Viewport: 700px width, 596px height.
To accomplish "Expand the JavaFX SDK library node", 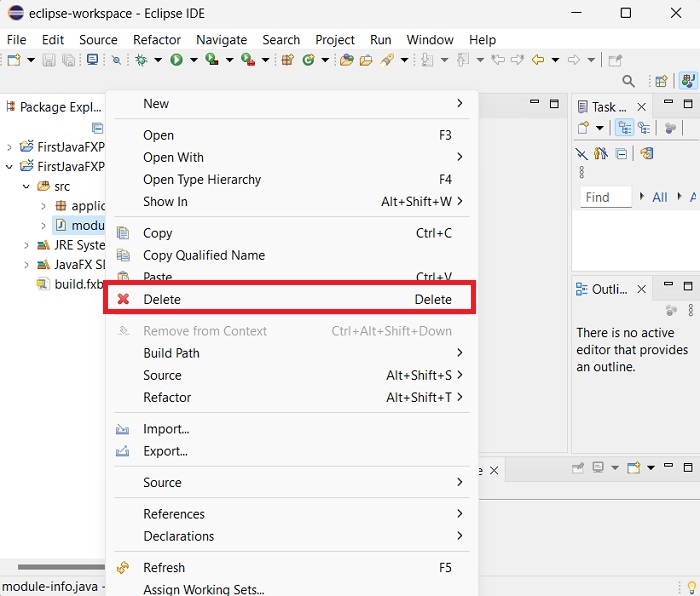I will point(26,265).
